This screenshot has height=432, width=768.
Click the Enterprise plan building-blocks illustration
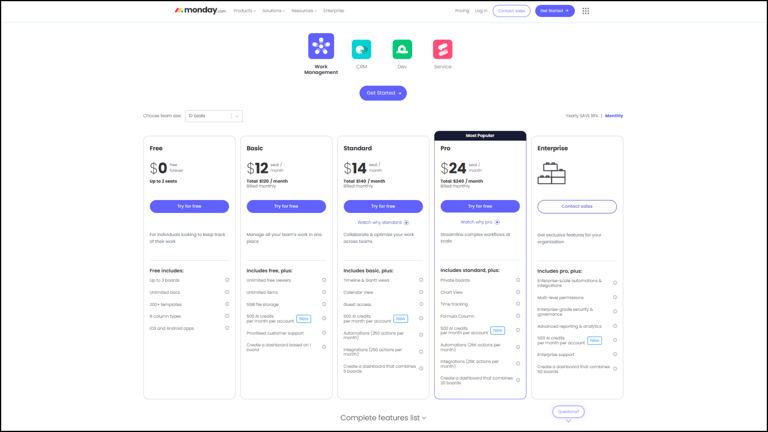click(x=552, y=173)
